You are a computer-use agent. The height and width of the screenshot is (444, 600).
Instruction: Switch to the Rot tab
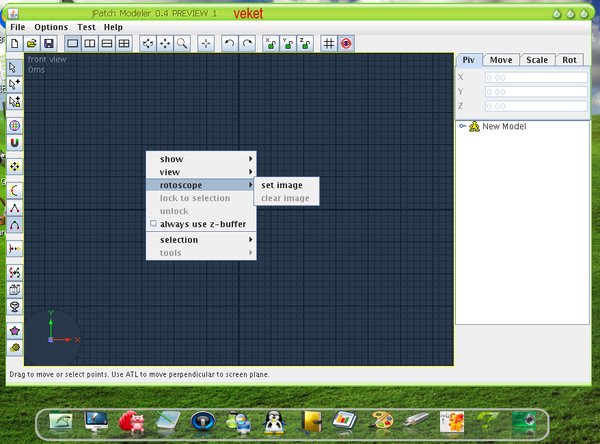(x=570, y=60)
